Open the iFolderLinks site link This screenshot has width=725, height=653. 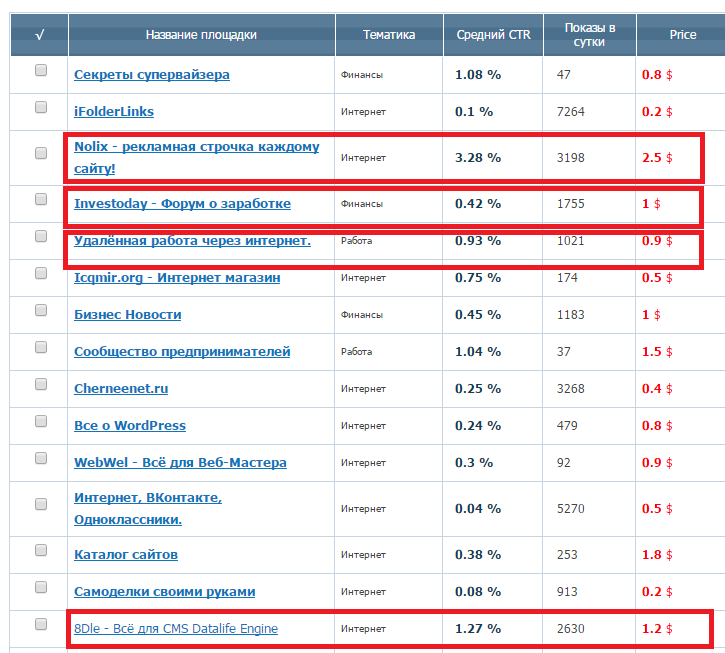114,111
